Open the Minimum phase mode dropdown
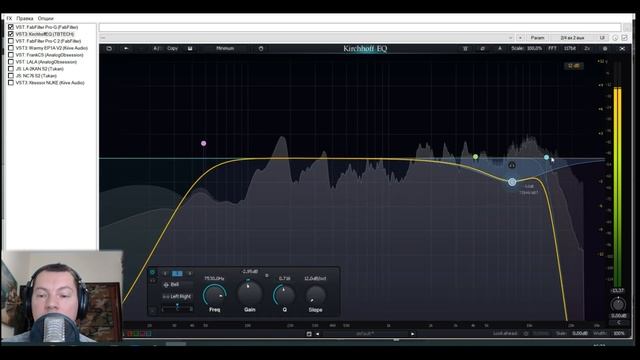 [225, 48]
